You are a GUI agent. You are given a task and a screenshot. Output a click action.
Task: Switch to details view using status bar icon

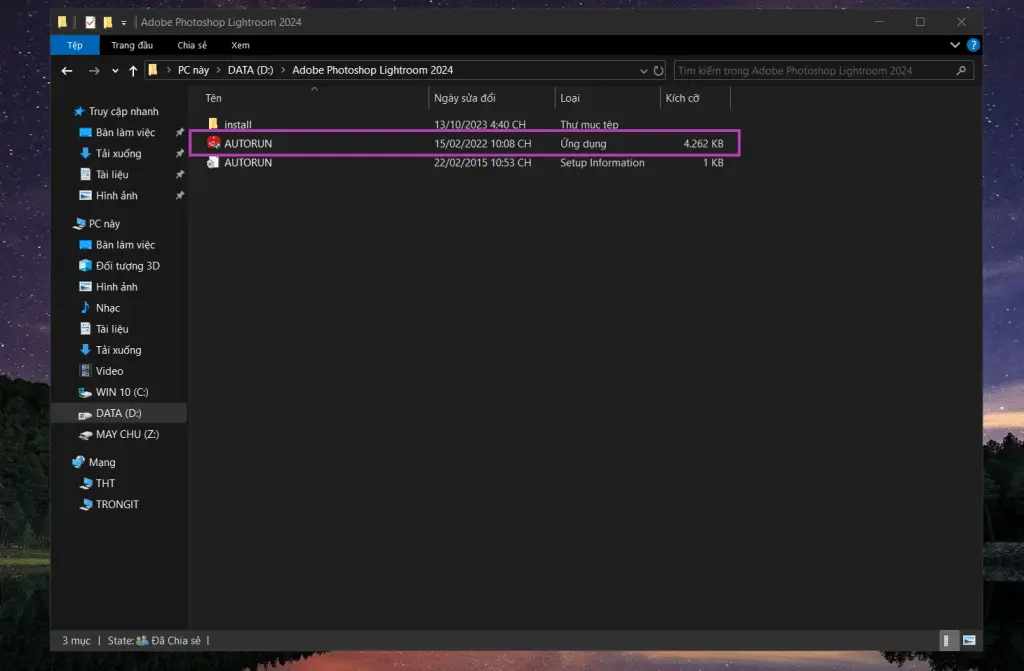[946, 640]
